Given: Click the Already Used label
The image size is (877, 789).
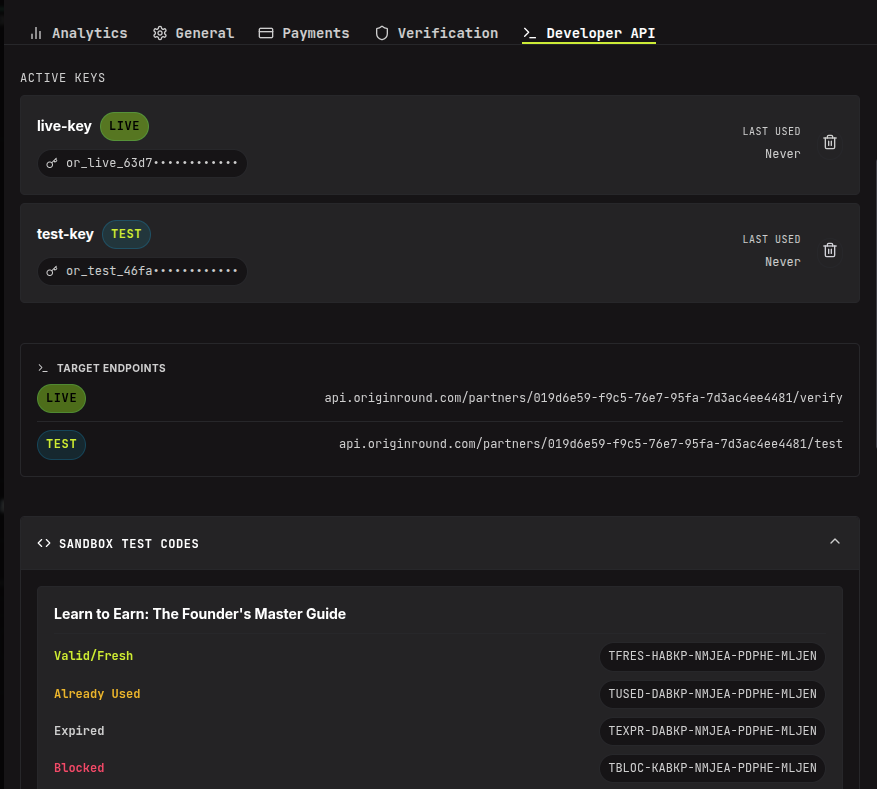Looking at the screenshot, I should [97, 694].
